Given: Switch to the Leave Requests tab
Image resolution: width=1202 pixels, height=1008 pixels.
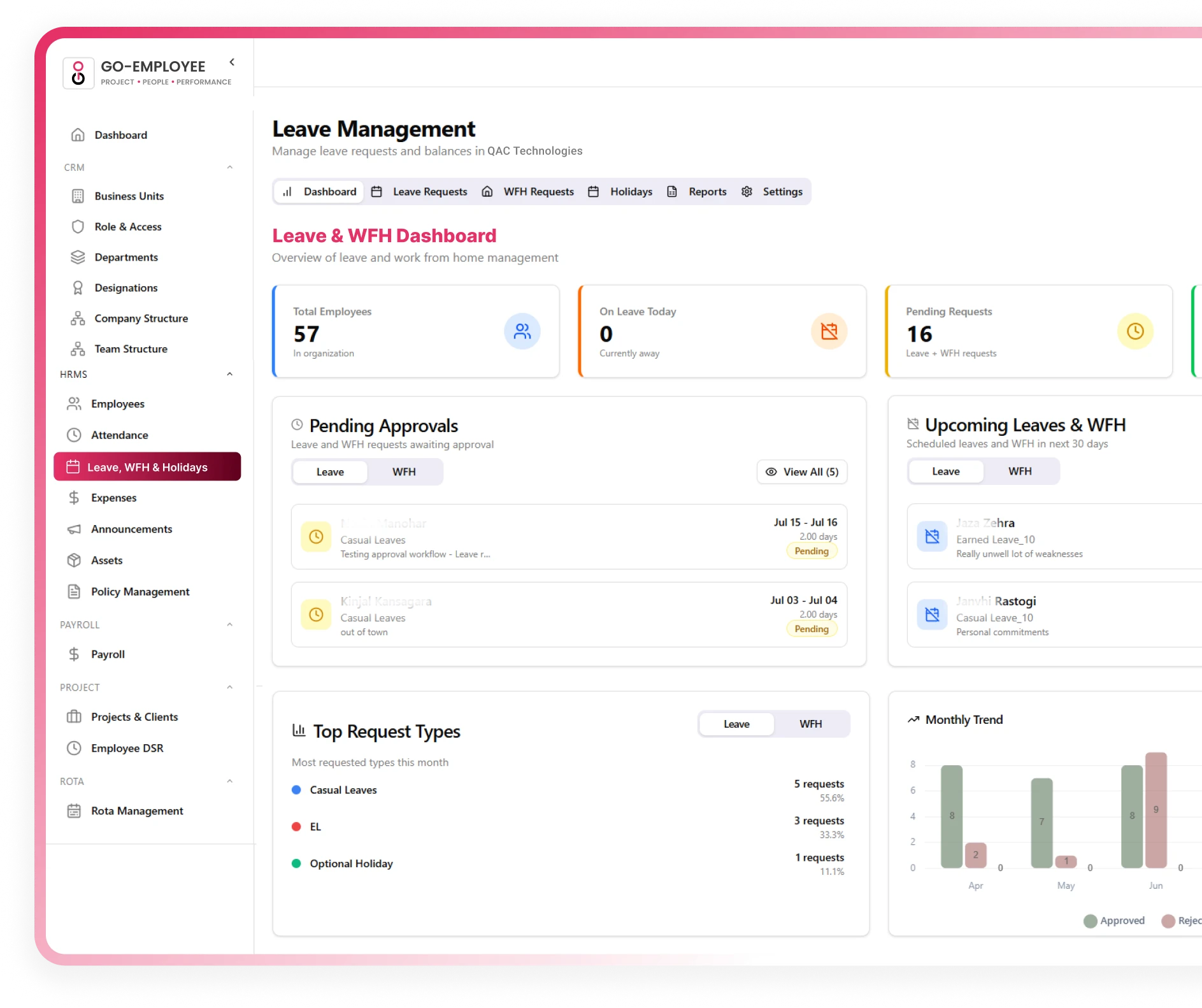Looking at the screenshot, I should 419,192.
